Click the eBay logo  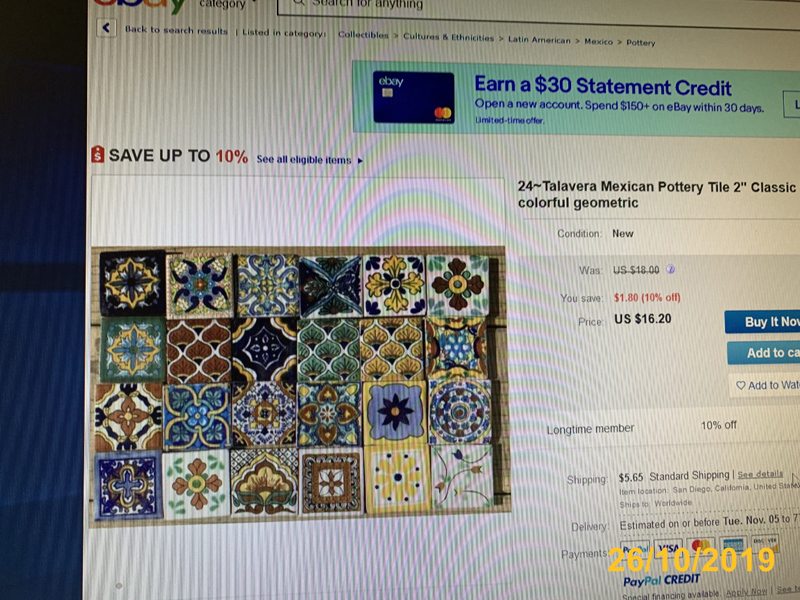click(x=140, y=6)
